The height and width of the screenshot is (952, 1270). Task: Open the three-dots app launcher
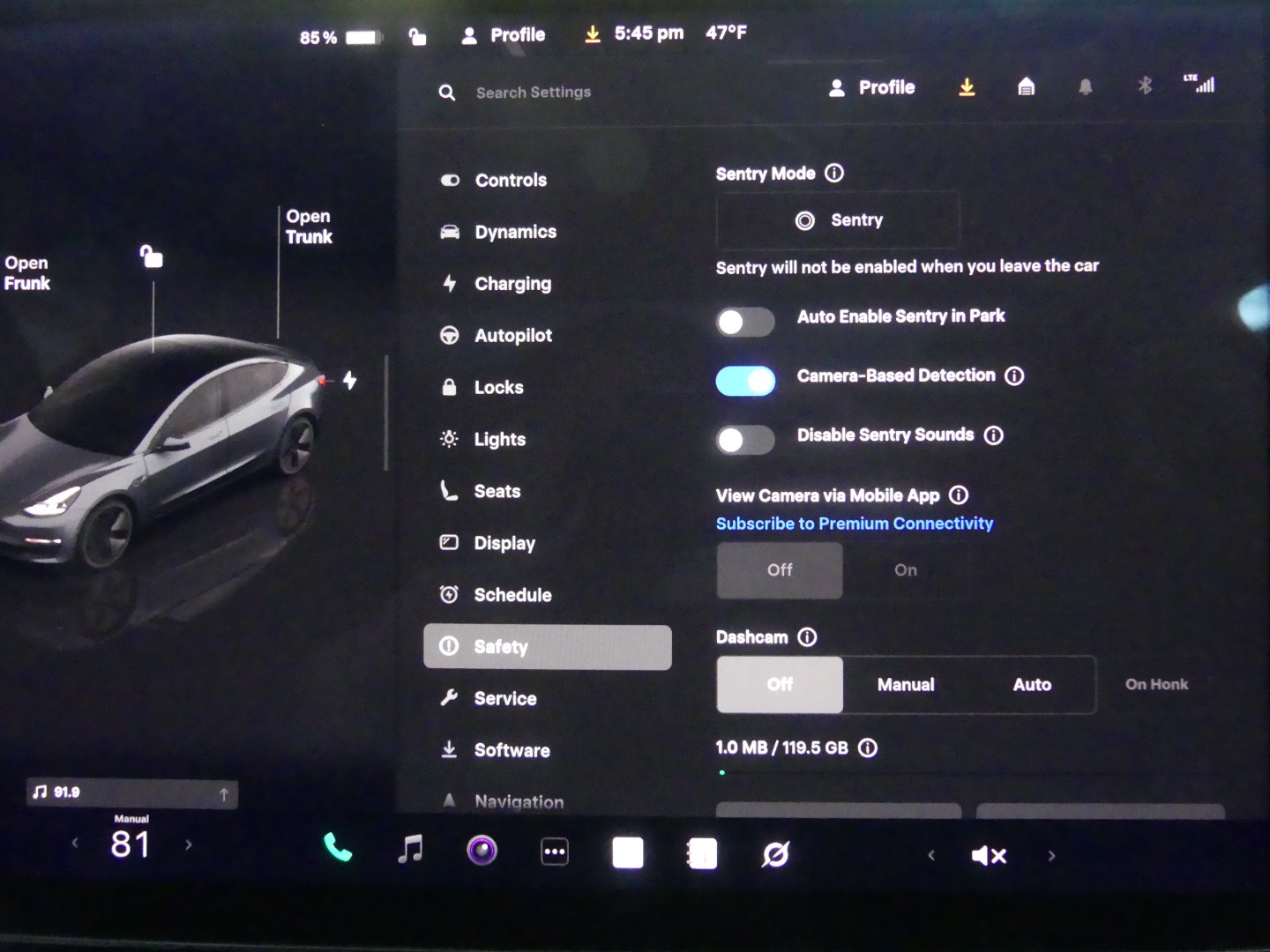(x=554, y=852)
